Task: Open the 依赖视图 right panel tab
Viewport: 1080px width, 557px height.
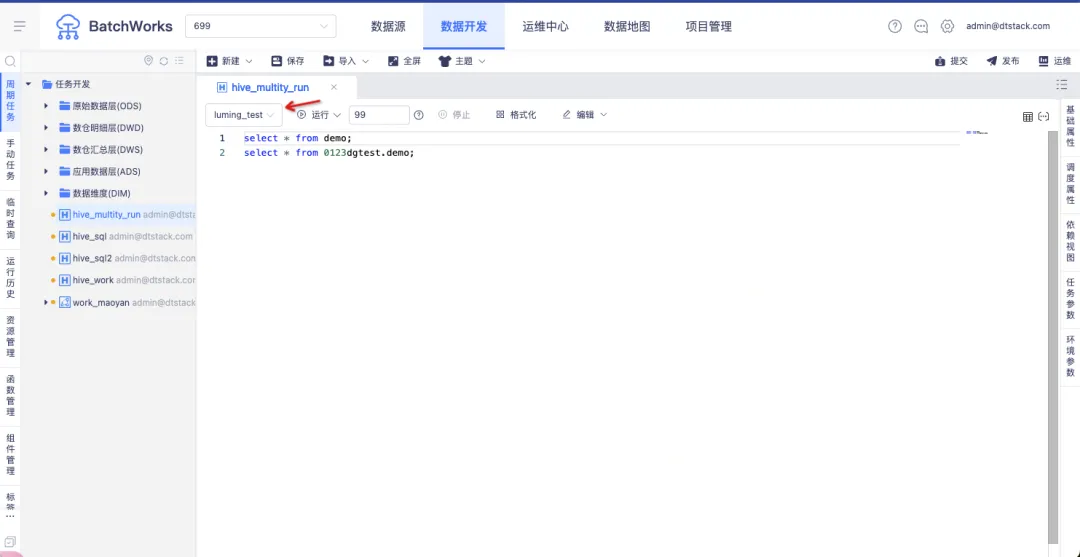Action: tap(1070, 241)
